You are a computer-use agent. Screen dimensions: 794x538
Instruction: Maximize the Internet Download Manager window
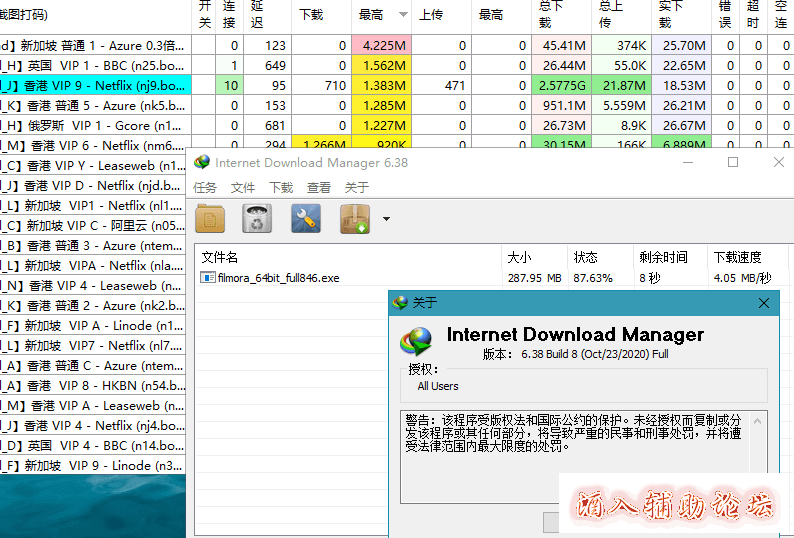(x=733, y=163)
